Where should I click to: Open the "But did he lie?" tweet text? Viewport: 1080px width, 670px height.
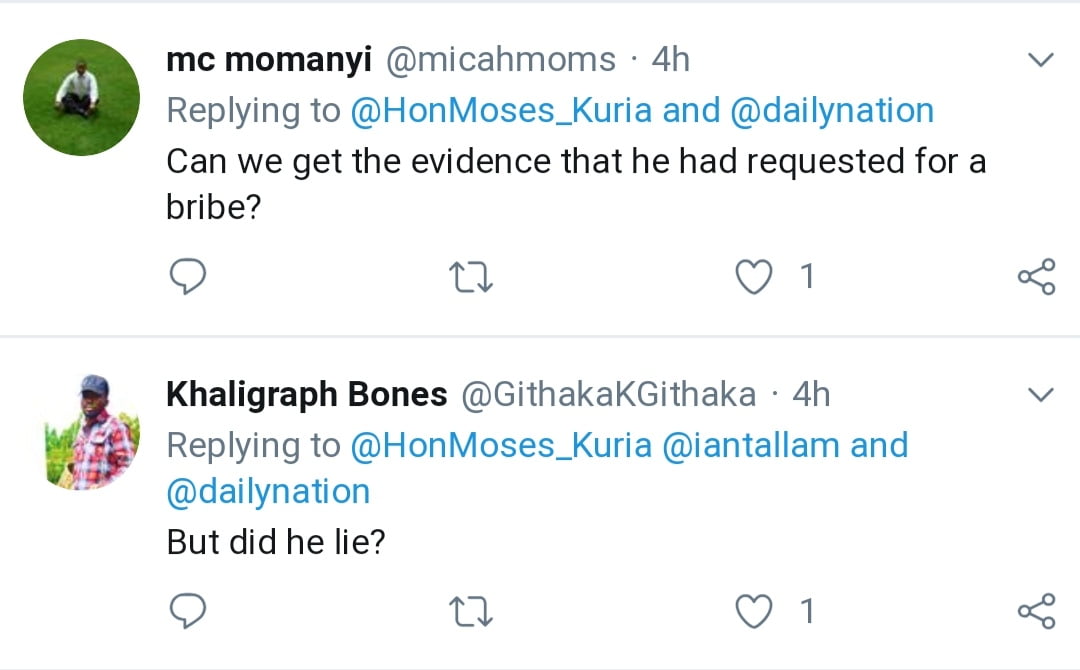pos(276,541)
